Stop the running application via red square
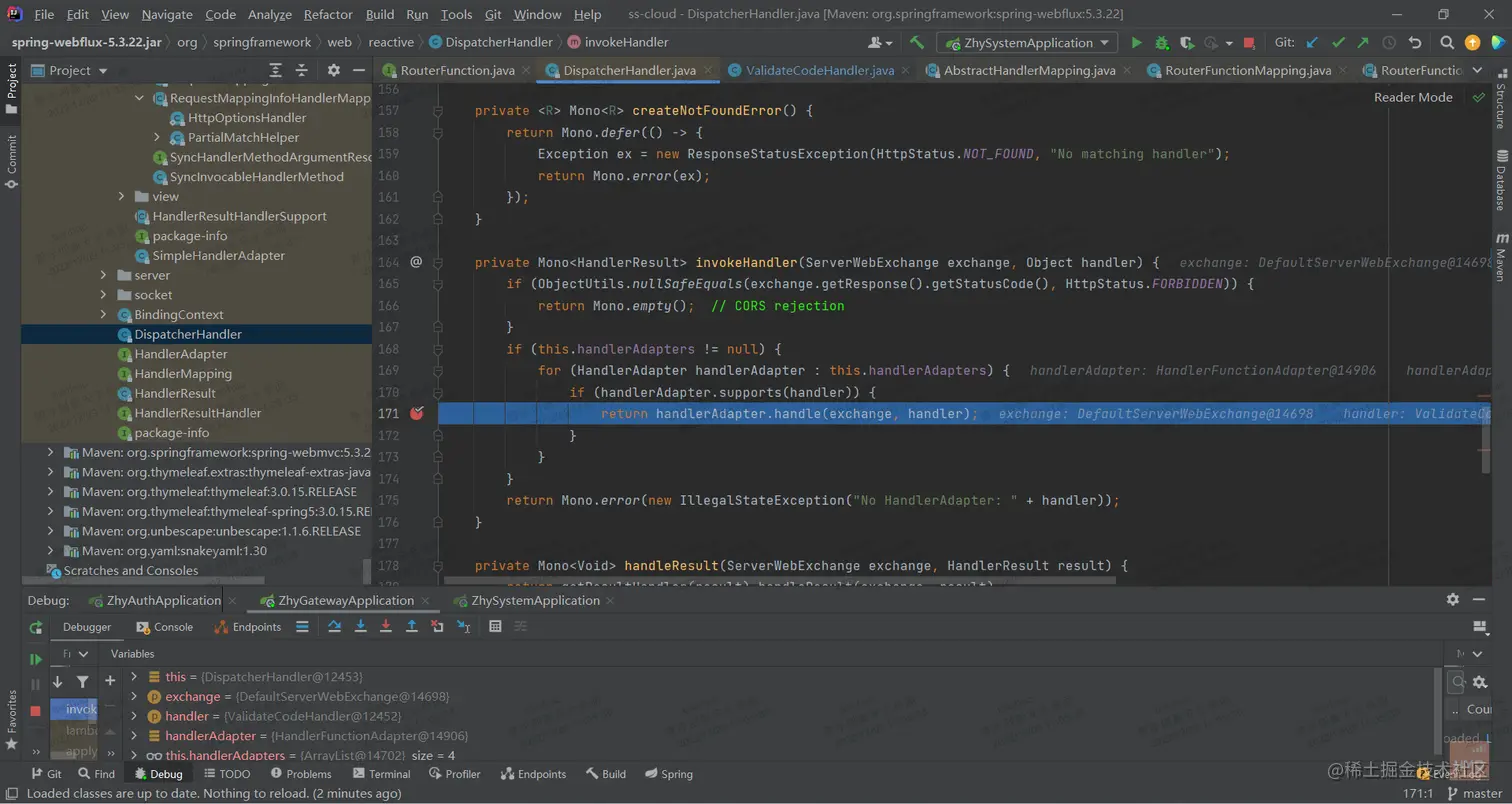Screen dimensions: 1512x804 point(1249,43)
